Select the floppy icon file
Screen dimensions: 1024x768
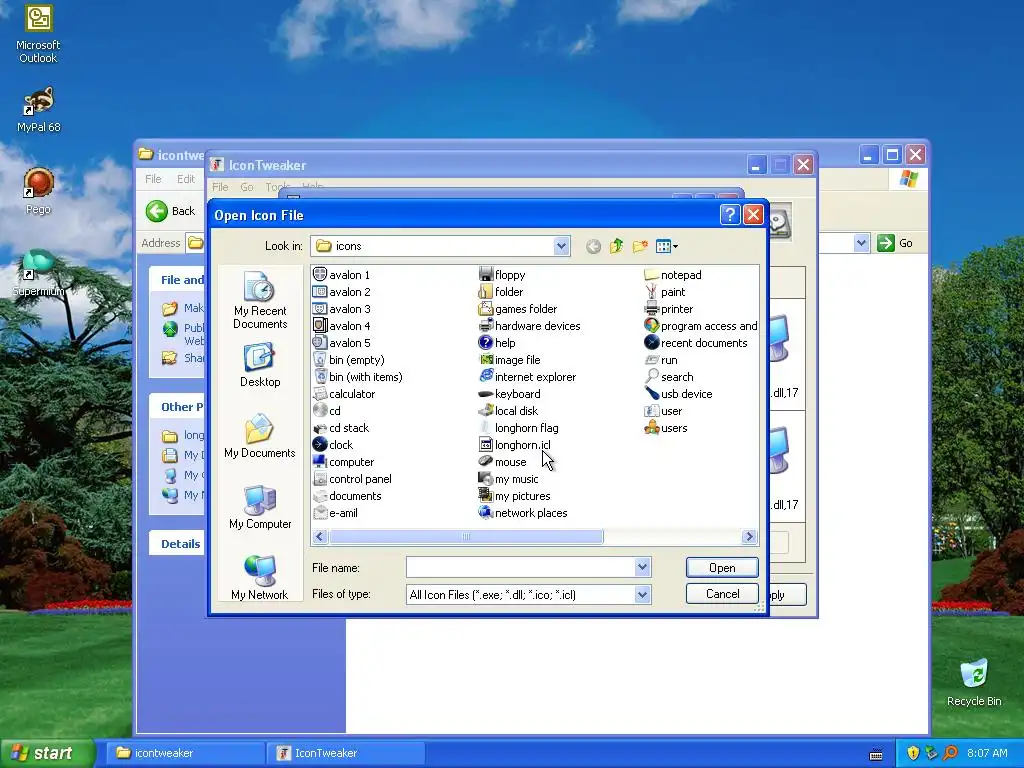coord(502,275)
